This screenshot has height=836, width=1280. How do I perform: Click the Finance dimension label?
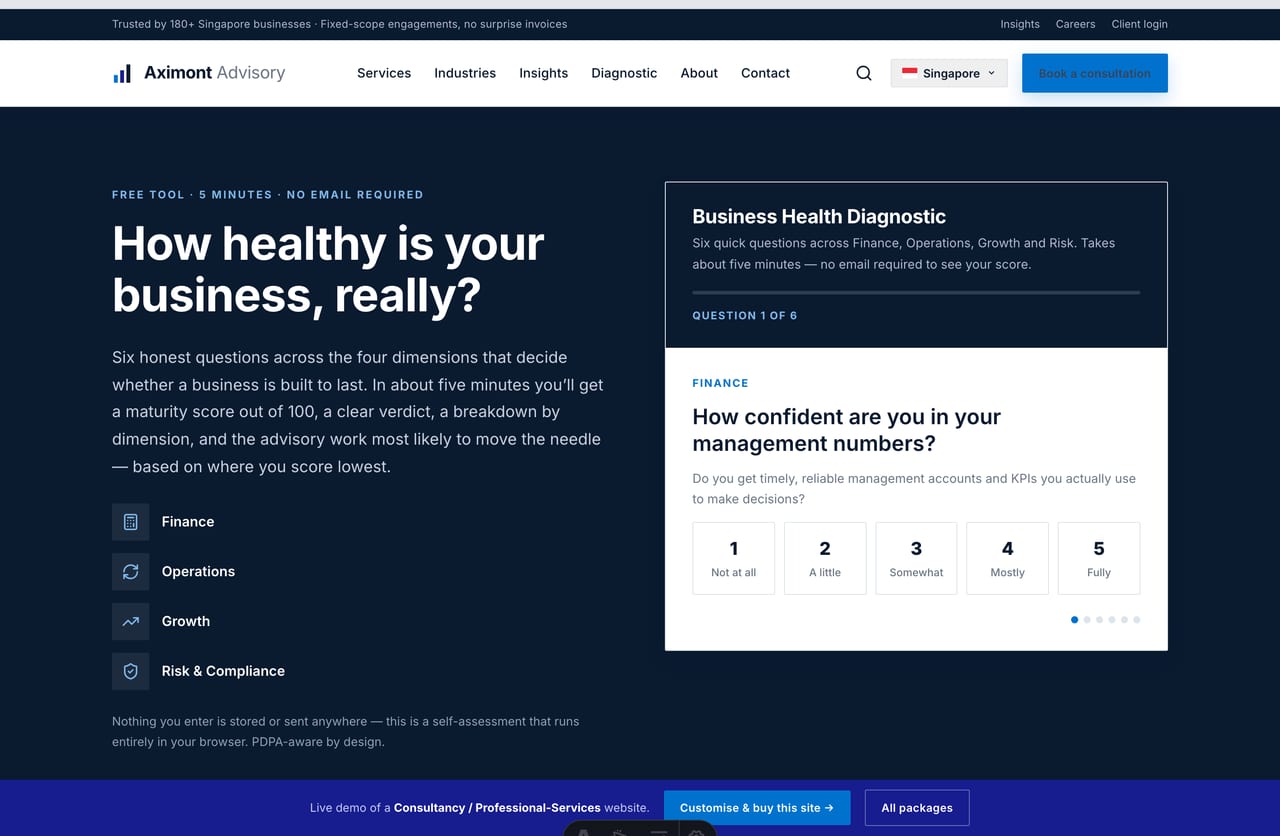click(x=188, y=522)
